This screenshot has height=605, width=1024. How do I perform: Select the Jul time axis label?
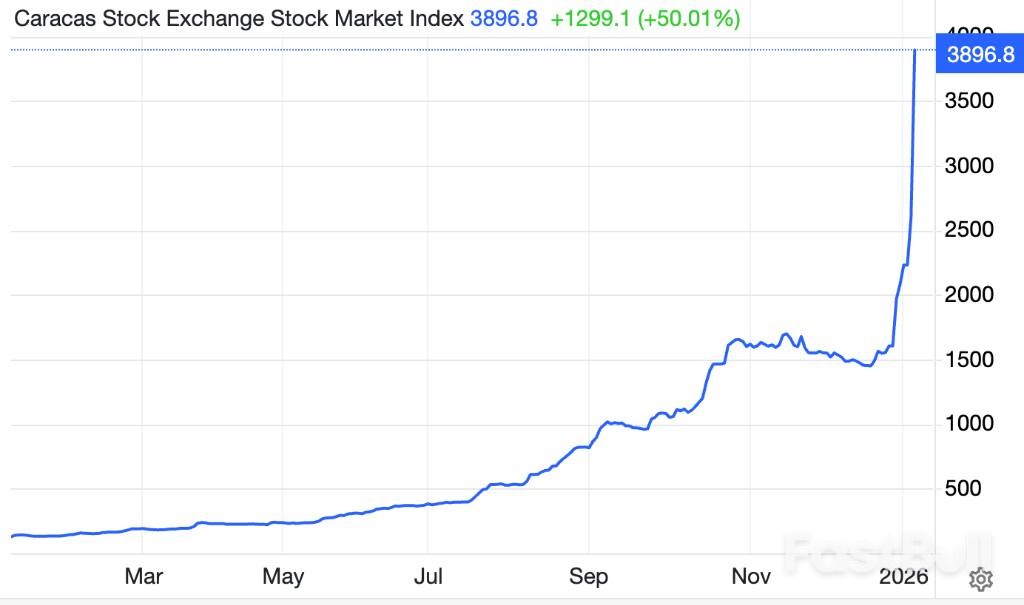coord(428,577)
